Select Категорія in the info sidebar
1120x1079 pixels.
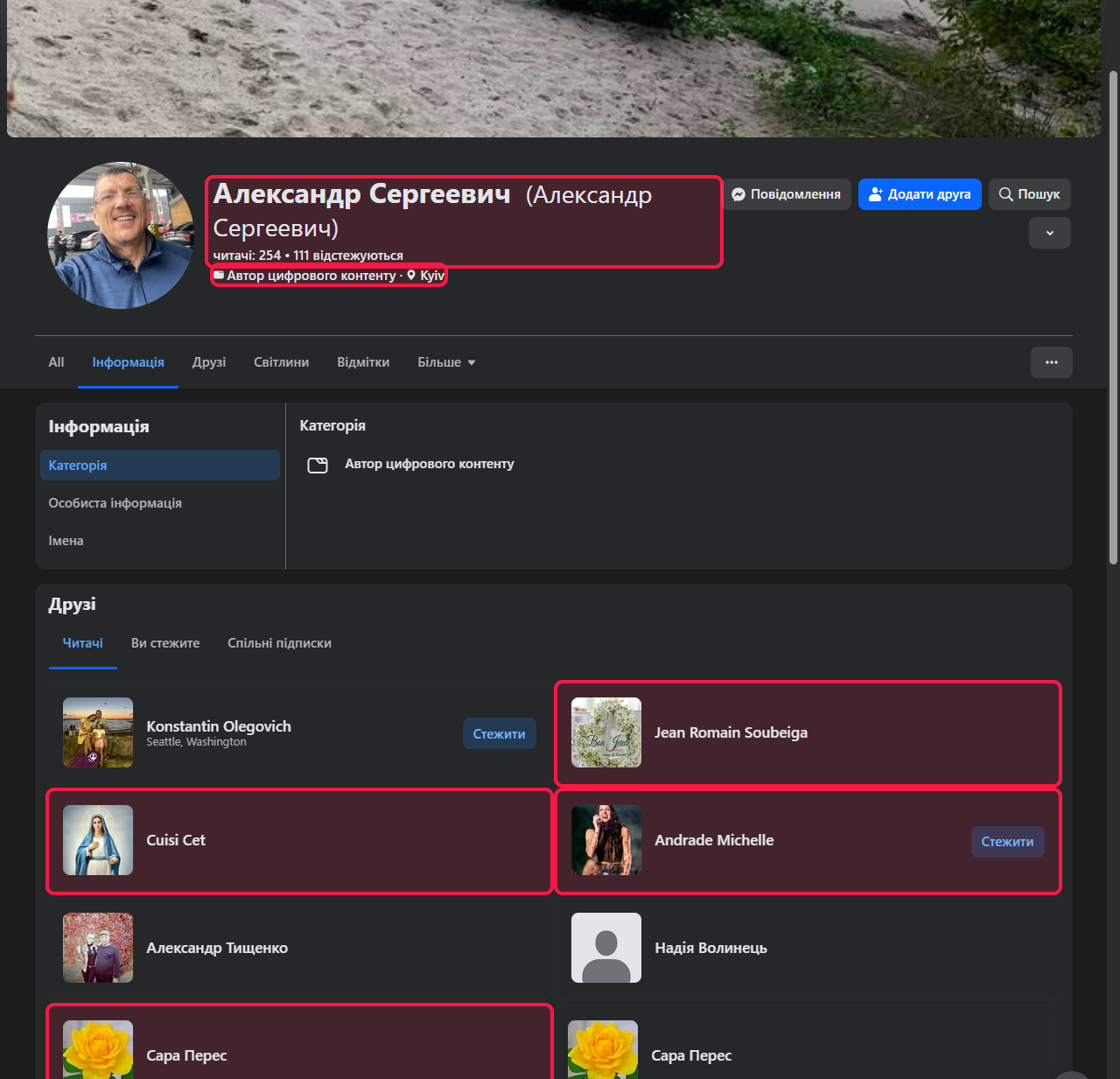[x=160, y=466]
